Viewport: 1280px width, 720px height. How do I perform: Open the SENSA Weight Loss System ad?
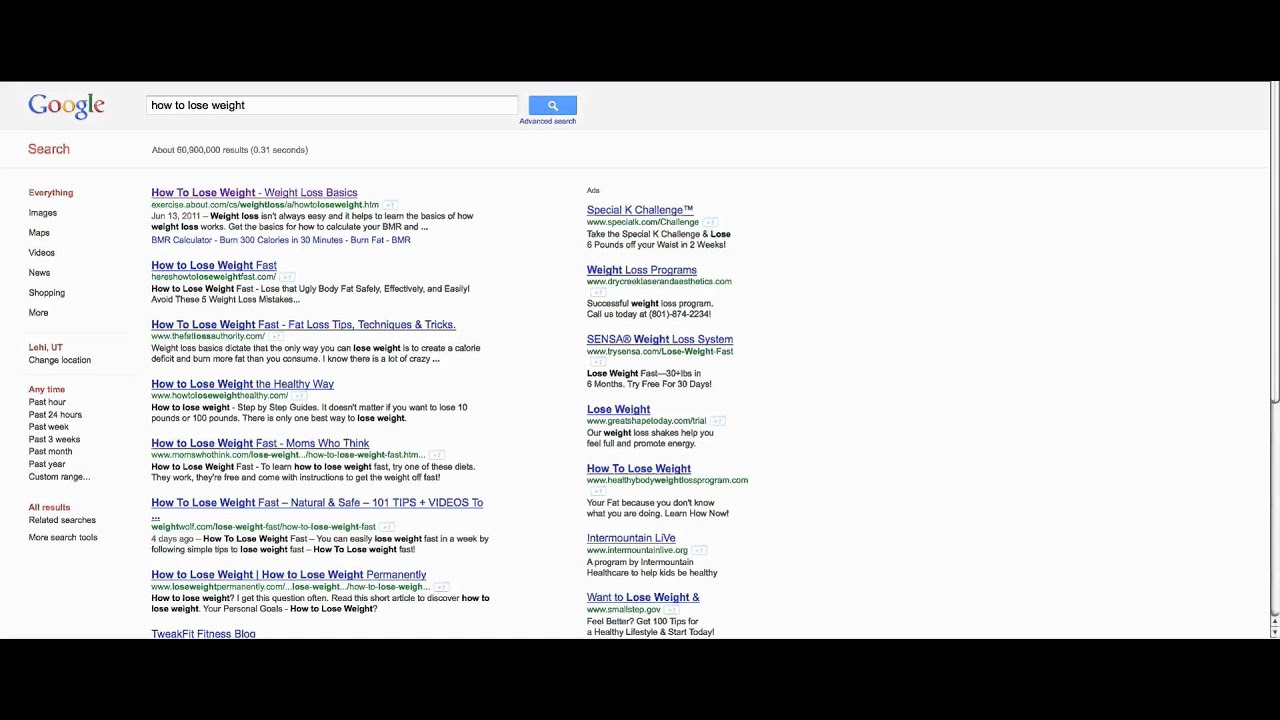660,339
